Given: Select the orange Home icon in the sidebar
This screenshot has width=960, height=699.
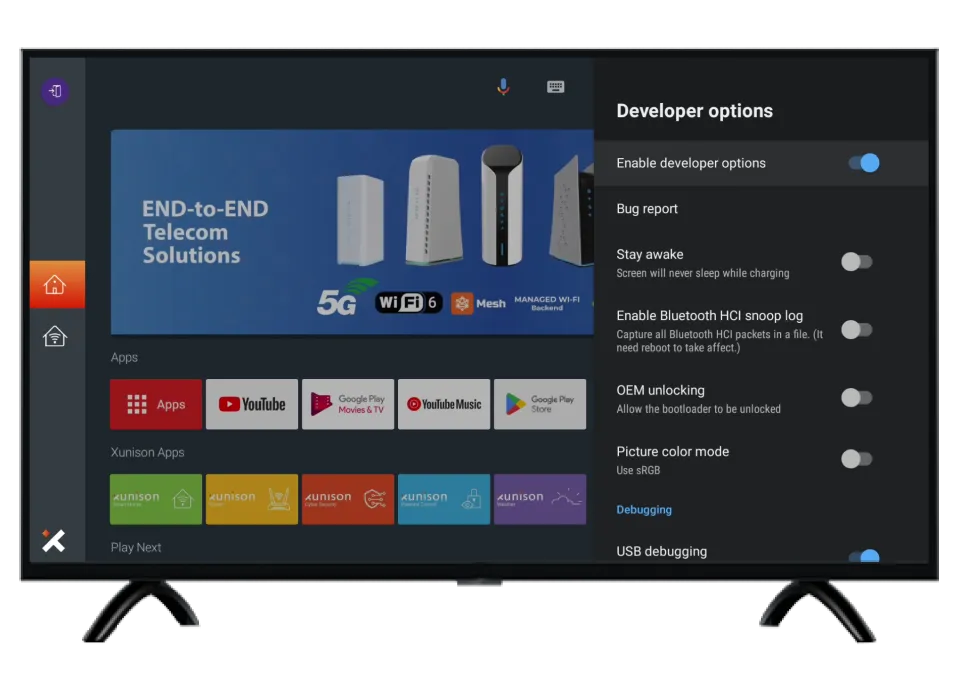Looking at the screenshot, I should (57, 284).
